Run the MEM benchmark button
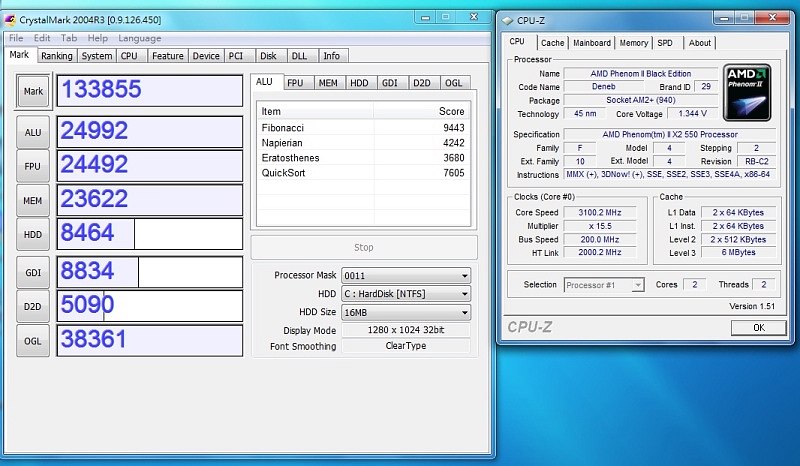800x466 pixels. (33, 201)
